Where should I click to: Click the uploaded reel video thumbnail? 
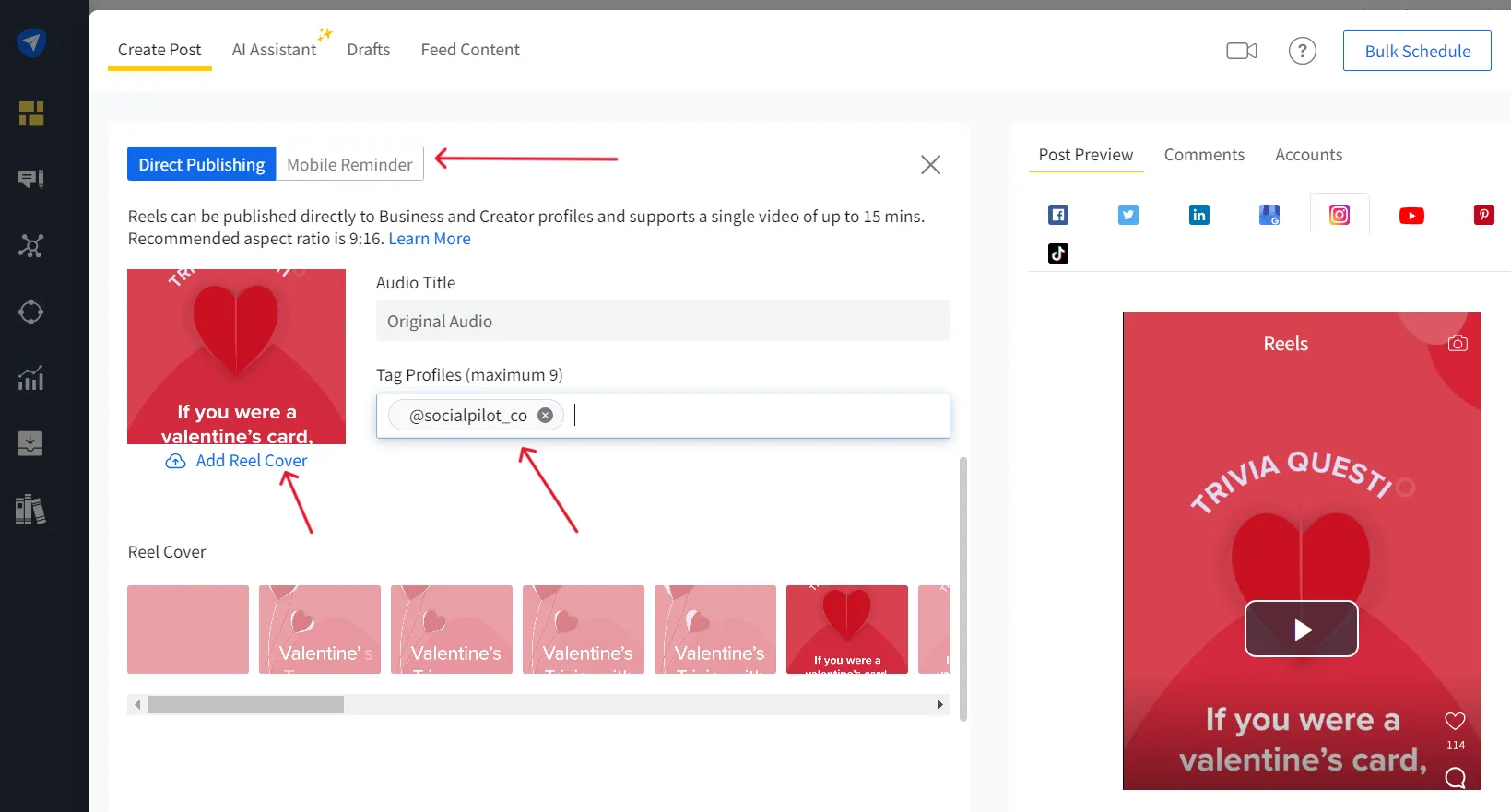point(236,357)
